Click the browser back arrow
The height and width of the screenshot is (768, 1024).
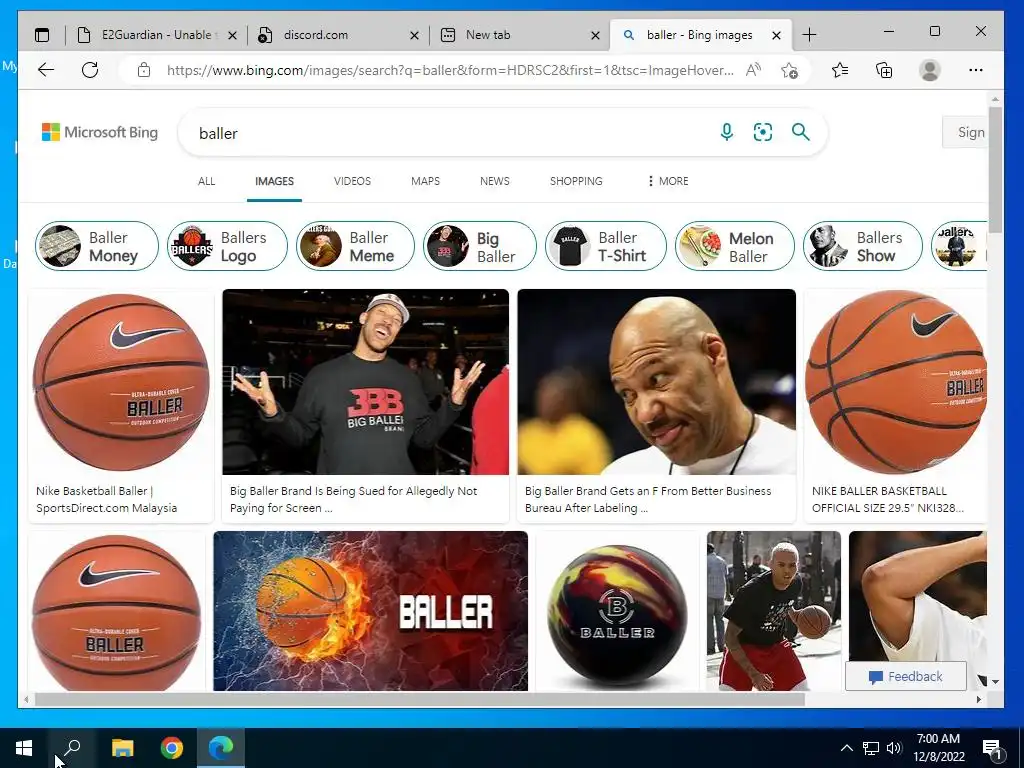tap(46, 70)
